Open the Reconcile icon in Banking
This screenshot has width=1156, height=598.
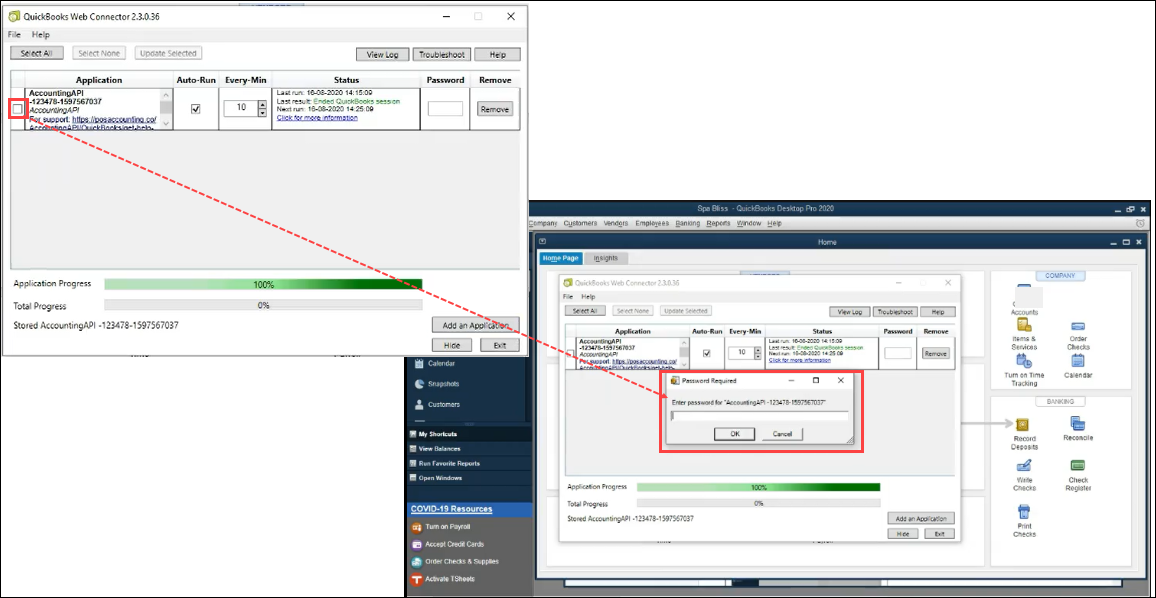coord(1078,423)
